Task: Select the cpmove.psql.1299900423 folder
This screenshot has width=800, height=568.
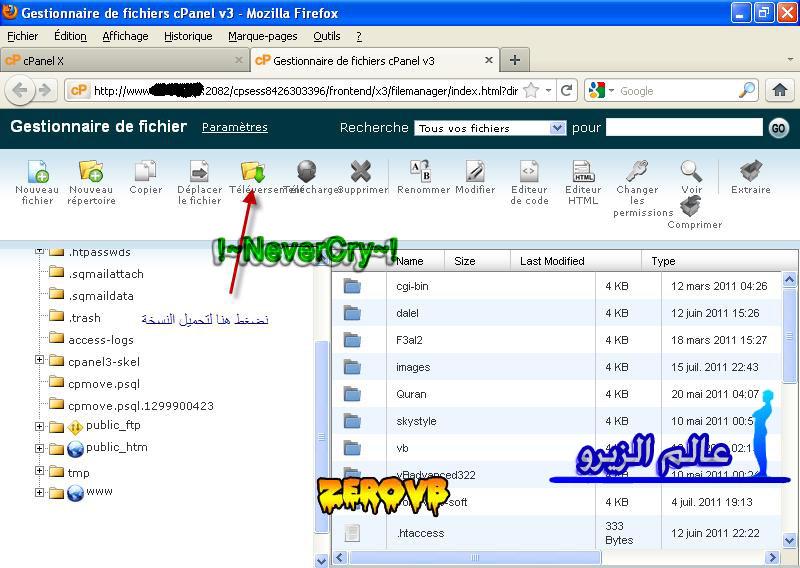Action: point(141,406)
